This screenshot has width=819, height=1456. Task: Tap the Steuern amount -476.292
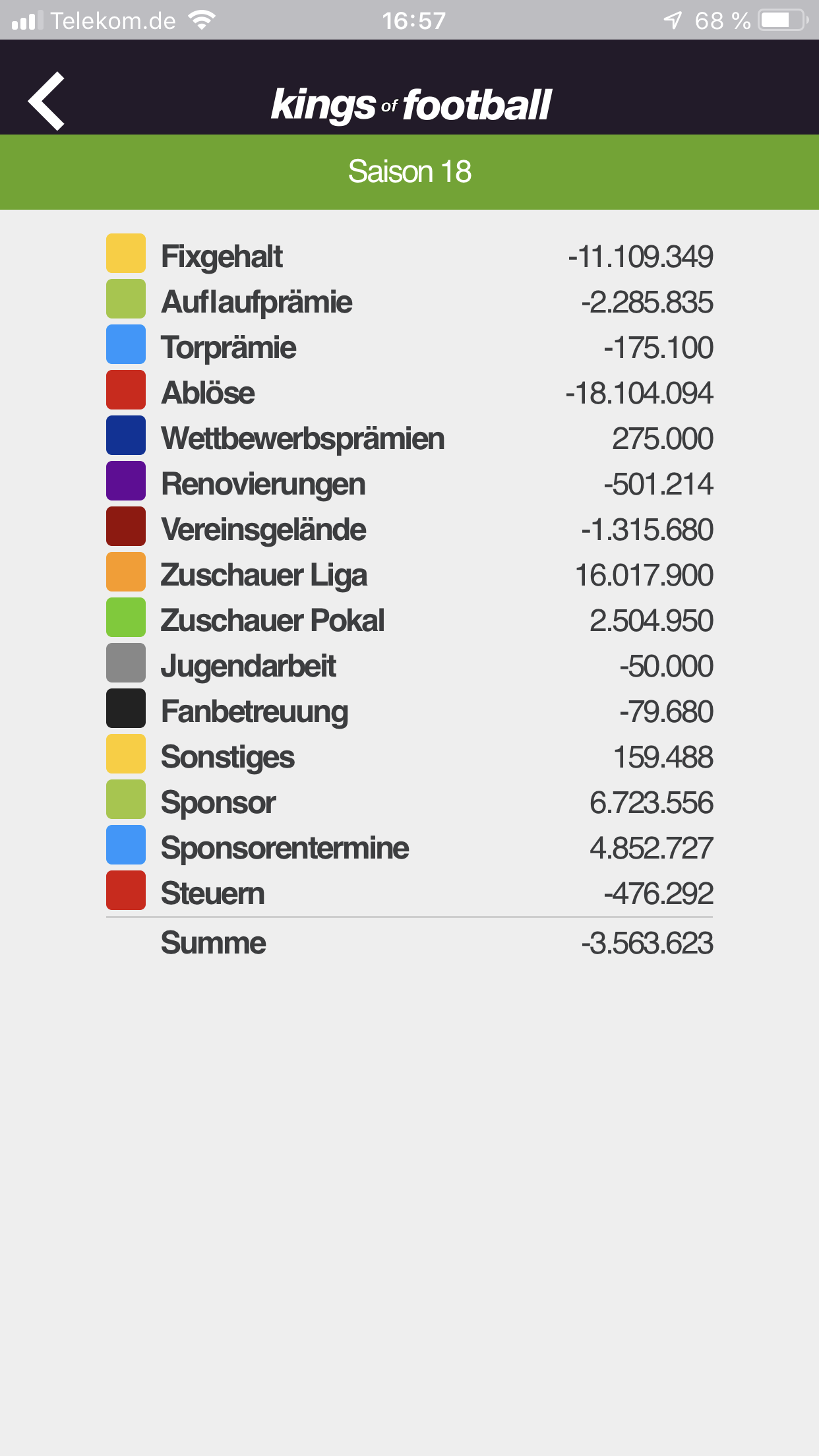(x=658, y=894)
